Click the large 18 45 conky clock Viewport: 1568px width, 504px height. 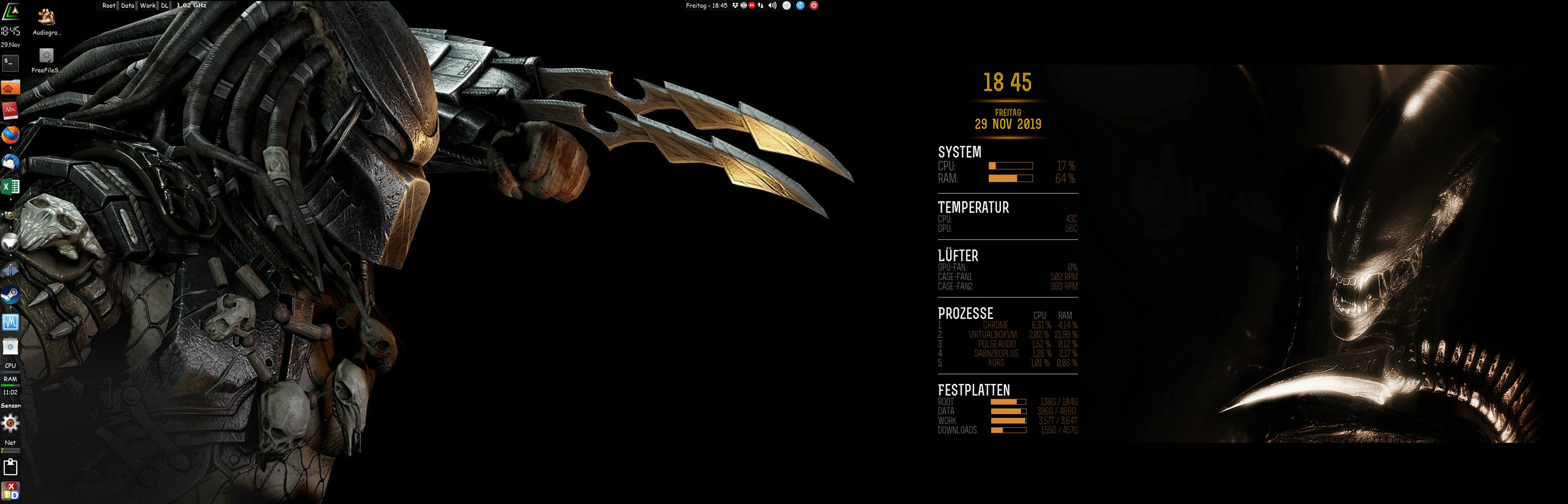(1007, 82)
